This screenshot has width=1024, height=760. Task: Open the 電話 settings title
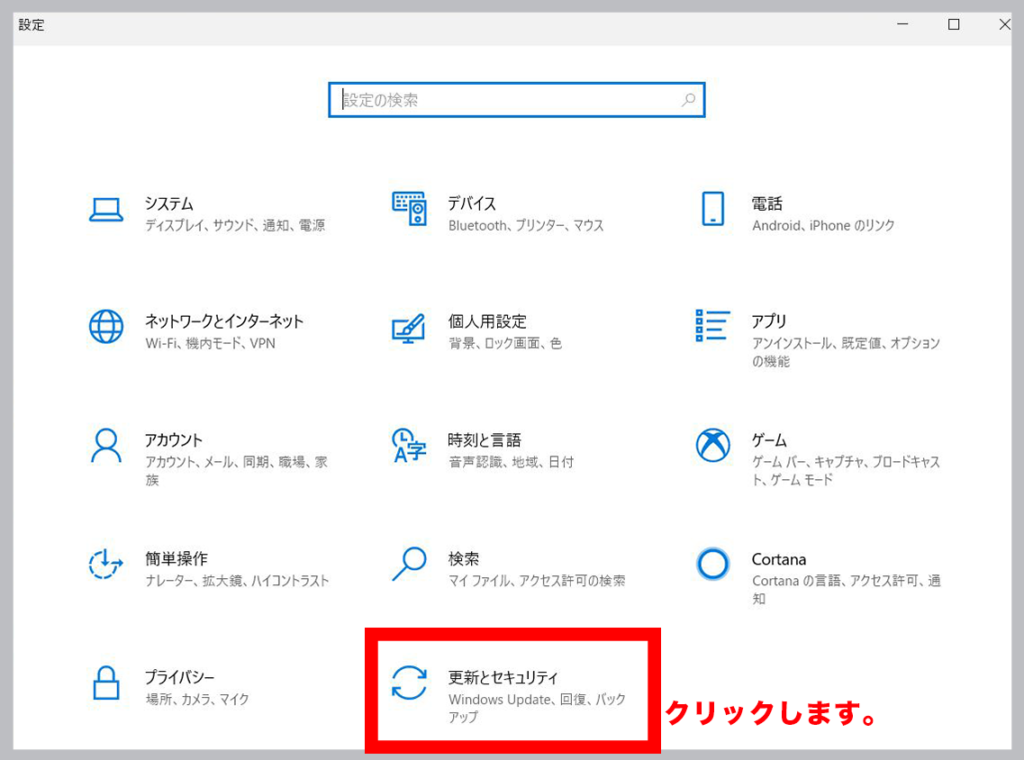coord(767,204)
